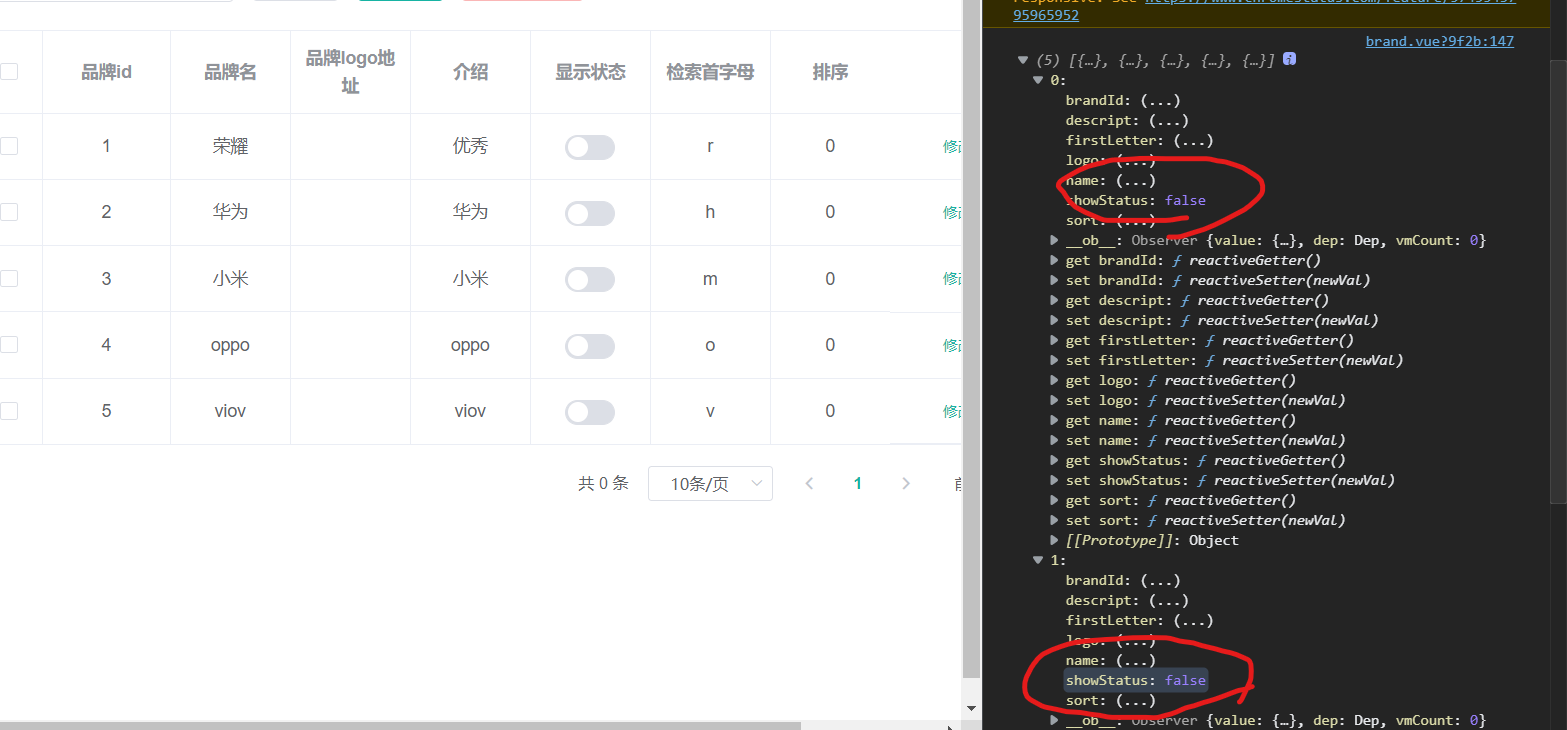Expand the set showStatus reactiveSetter entry

coord(1055,480)
